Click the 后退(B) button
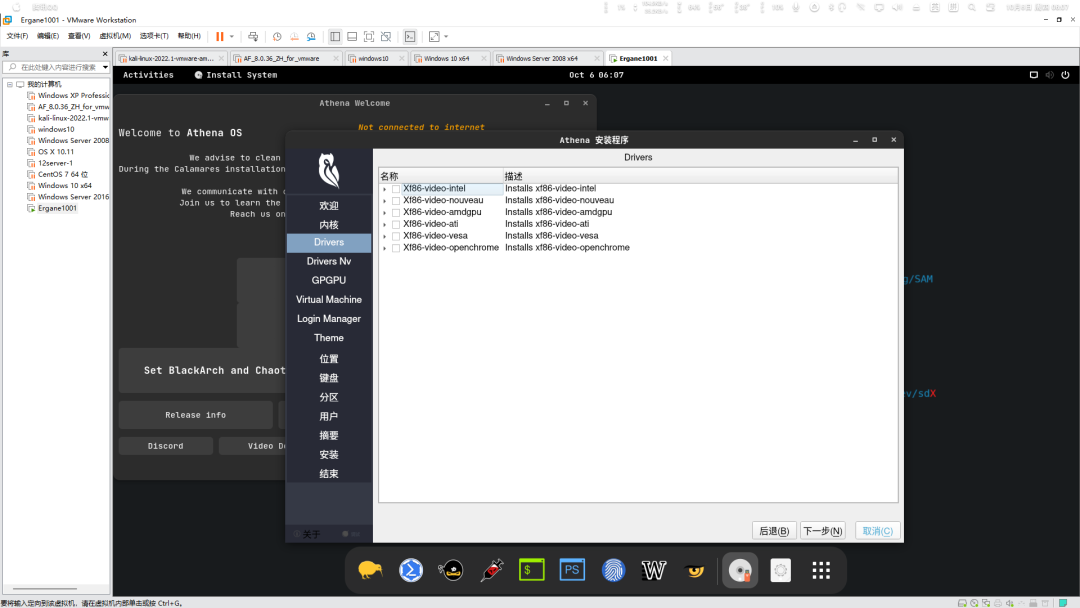Screen dimensions: 1080x608 point(774,531)
